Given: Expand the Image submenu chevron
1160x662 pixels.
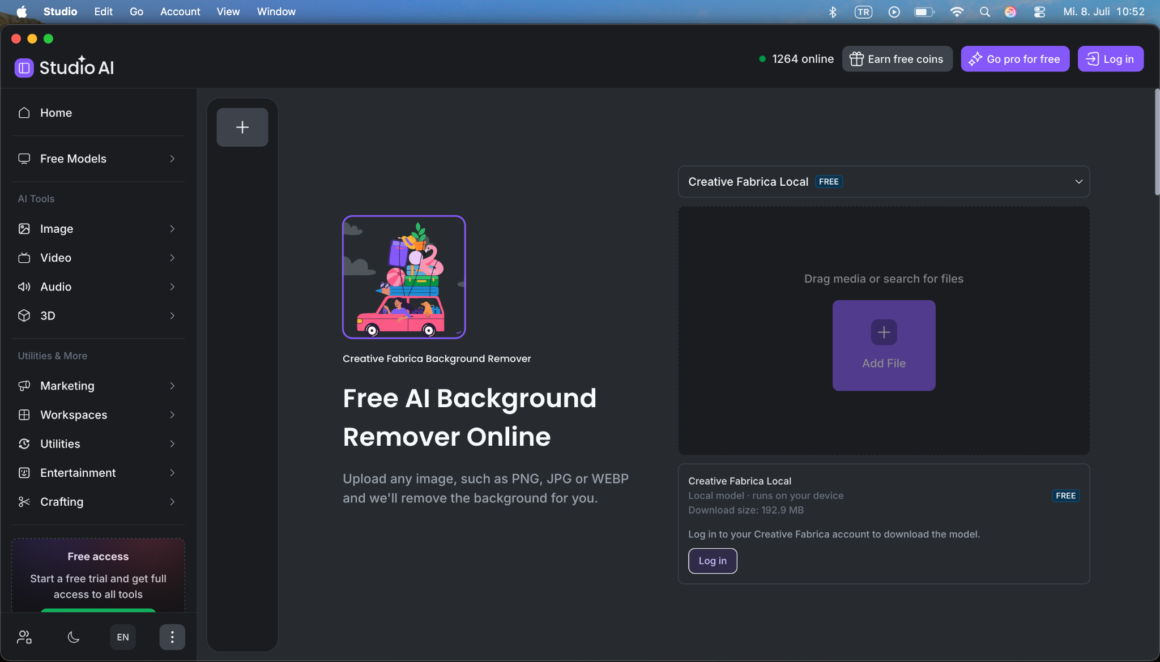Looking at the screenshot, I should tap(172, 229).
